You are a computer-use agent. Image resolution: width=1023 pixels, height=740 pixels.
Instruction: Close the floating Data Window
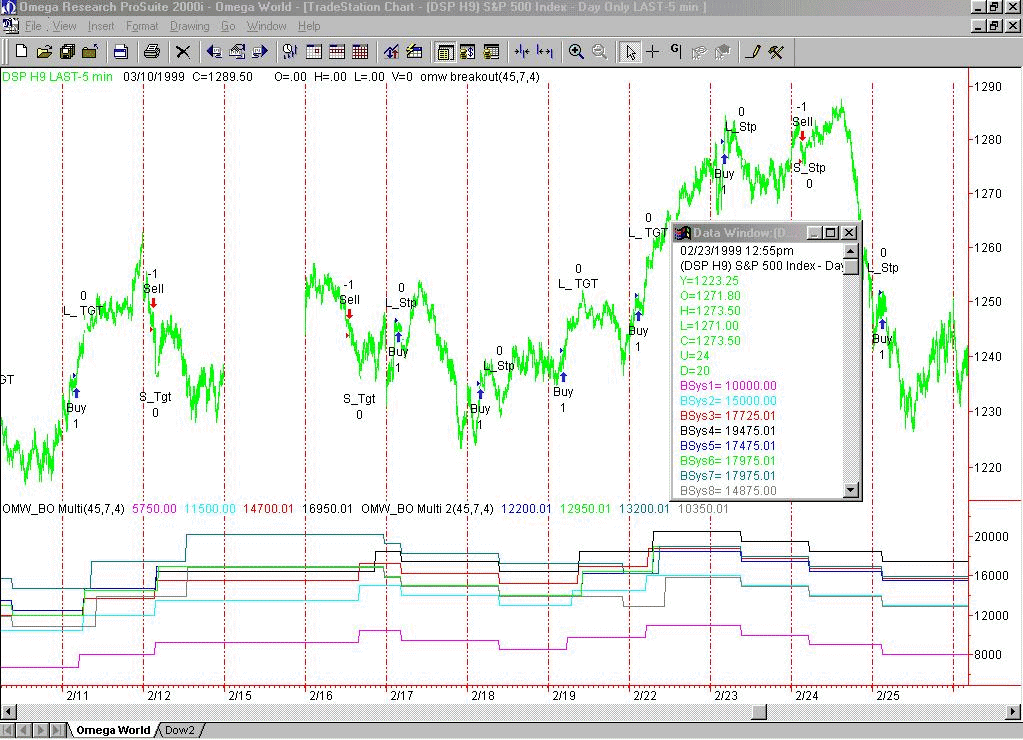click(x=849, y=233)
